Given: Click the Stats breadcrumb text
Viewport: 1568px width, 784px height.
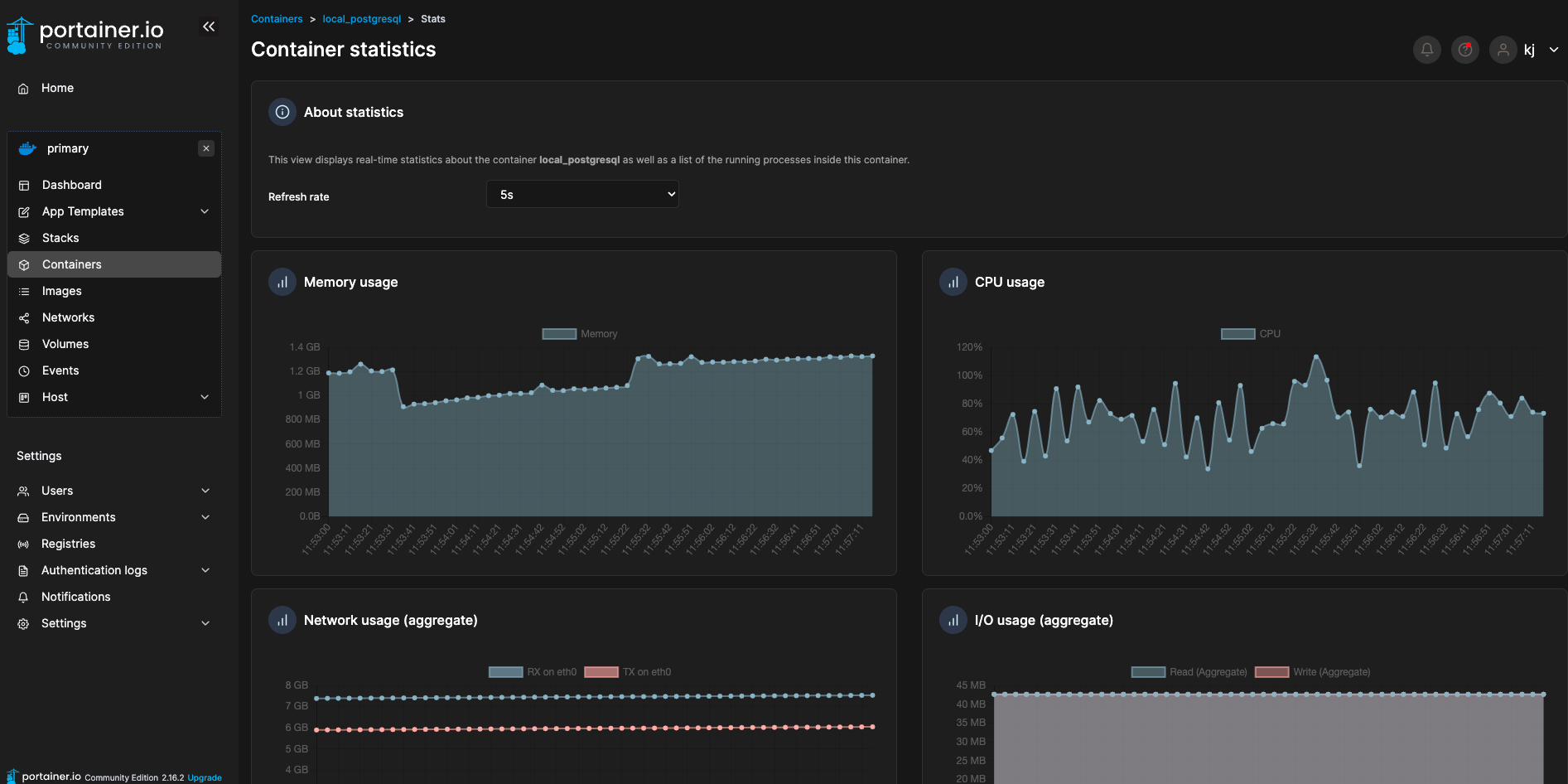Looking at the screenshot, I should pyautogui.click(x=433, y=19).
